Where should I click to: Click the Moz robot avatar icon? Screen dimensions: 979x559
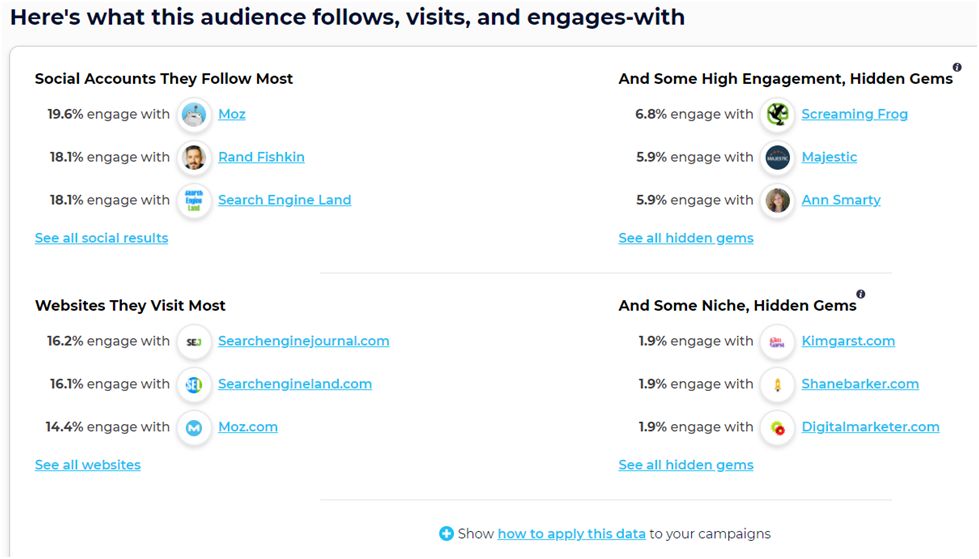tap(194, 115)
